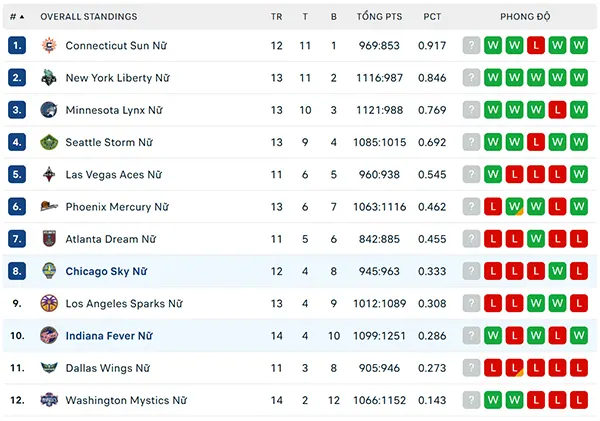The image size is (600, 421).
Task: Click the only W result in Atlanta Dream's form
Action: [536, 239]
